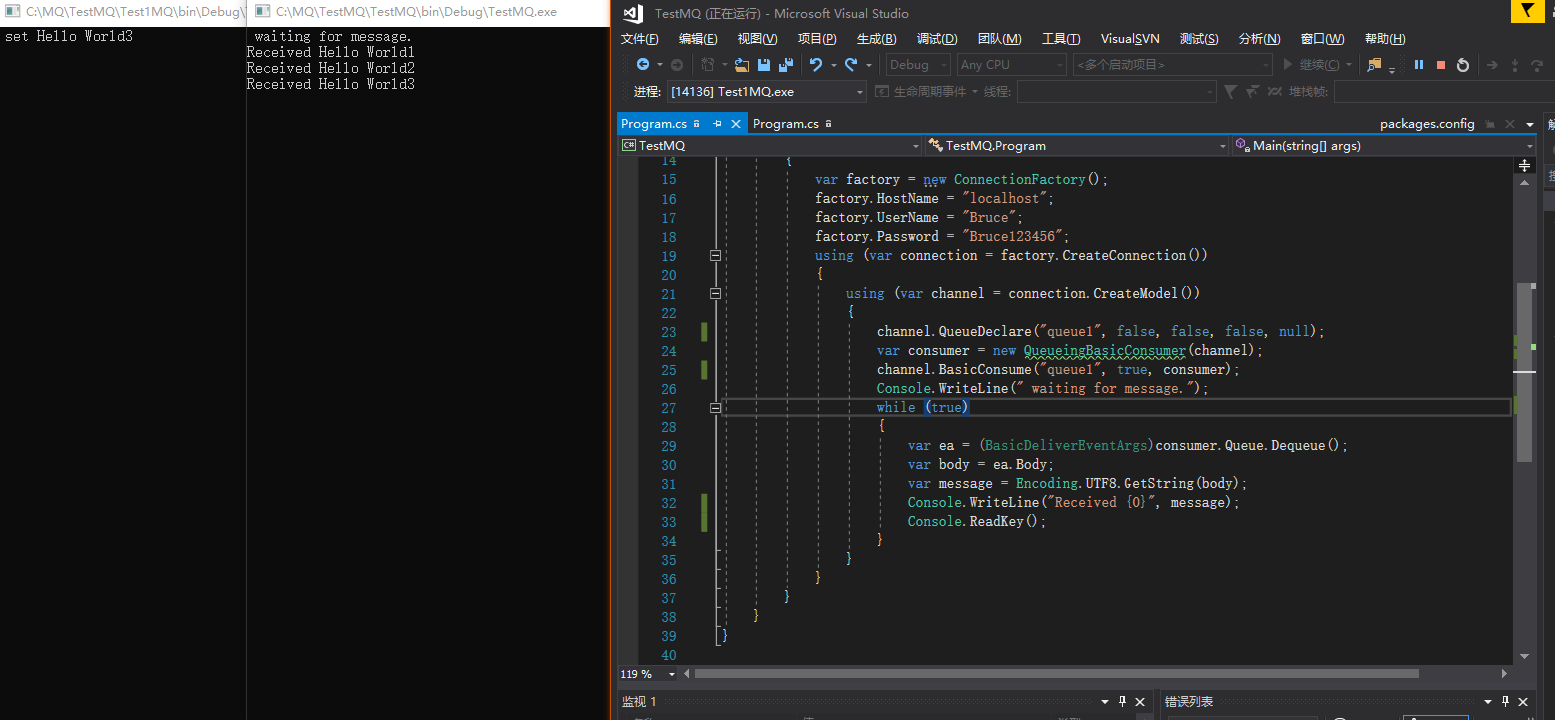Open the TestMQ.Program class dropdown
The height and width of the screenshot is (720, 1555).
(1076, 145)
